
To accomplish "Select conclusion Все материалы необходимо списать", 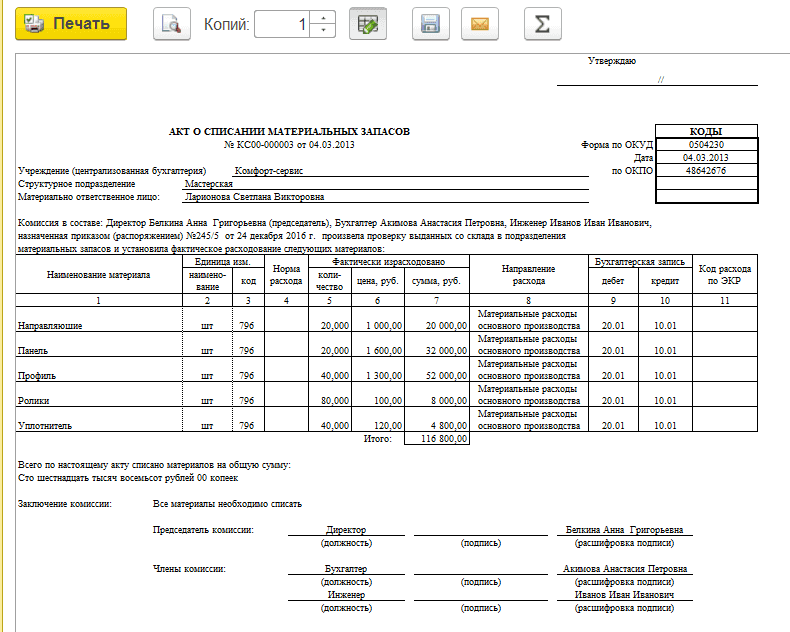I will (227, 504).
